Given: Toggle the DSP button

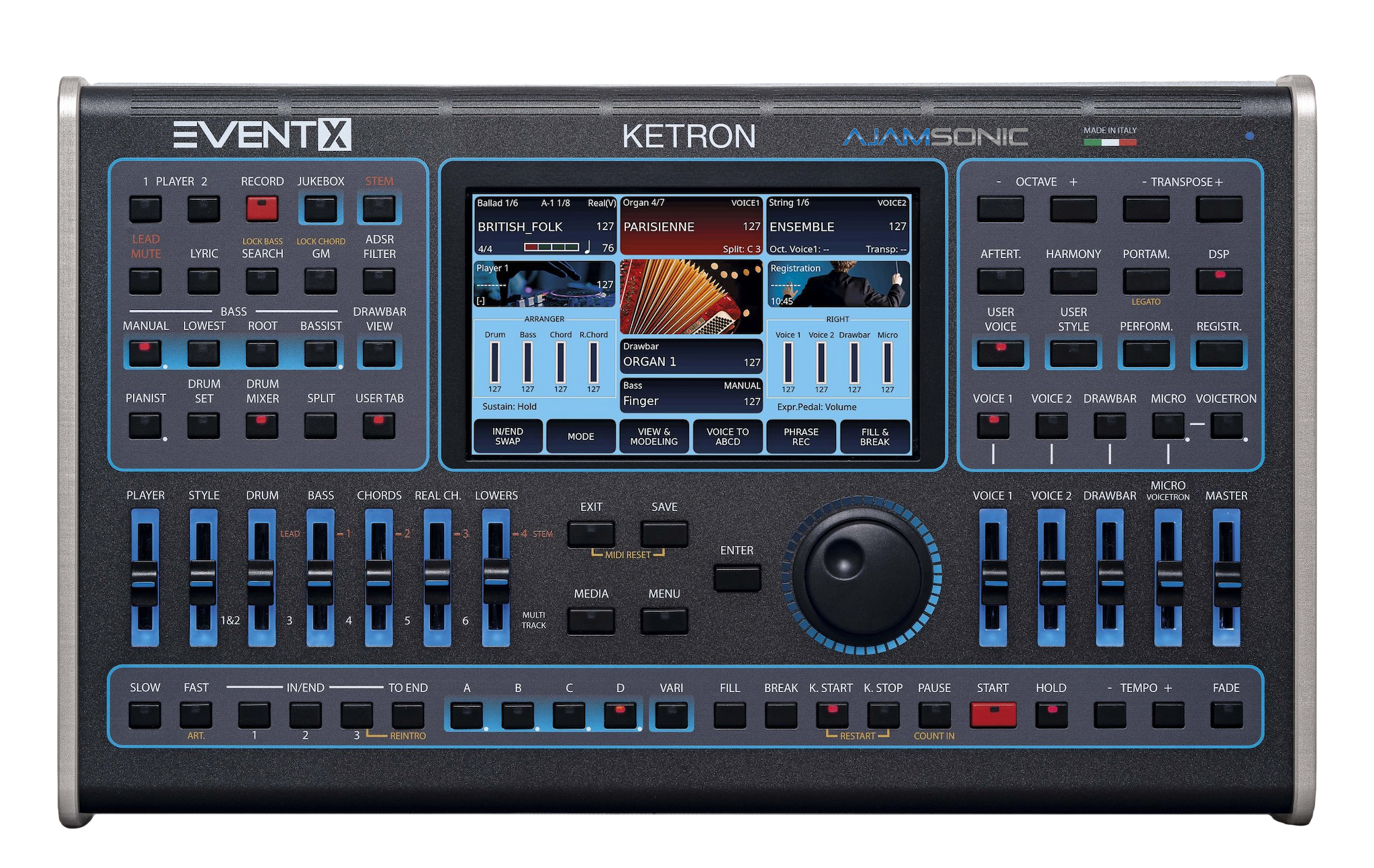Looking at the screenshot, I should point(1219,281).
